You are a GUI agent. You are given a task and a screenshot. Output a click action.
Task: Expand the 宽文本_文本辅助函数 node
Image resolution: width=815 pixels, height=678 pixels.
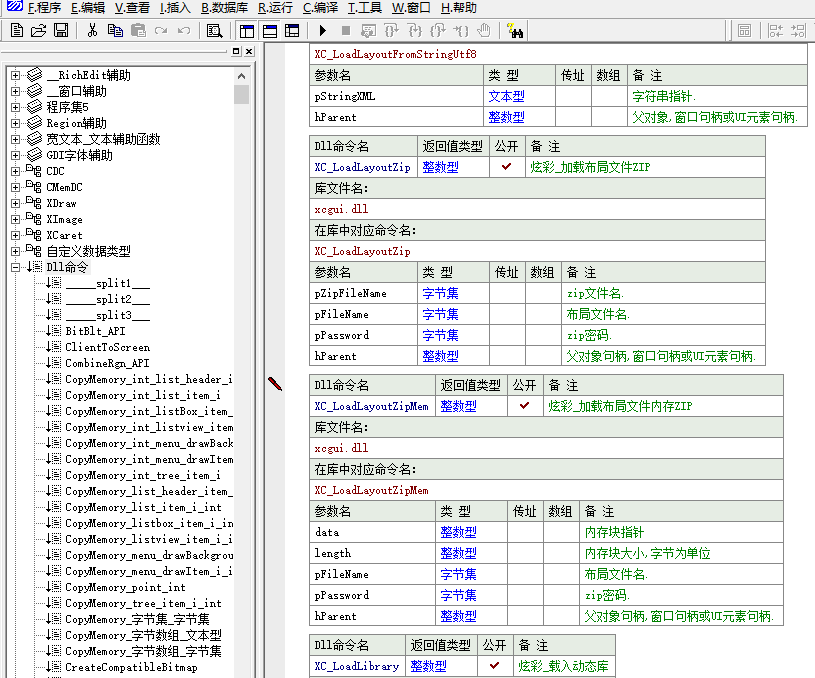coord(16,139)
